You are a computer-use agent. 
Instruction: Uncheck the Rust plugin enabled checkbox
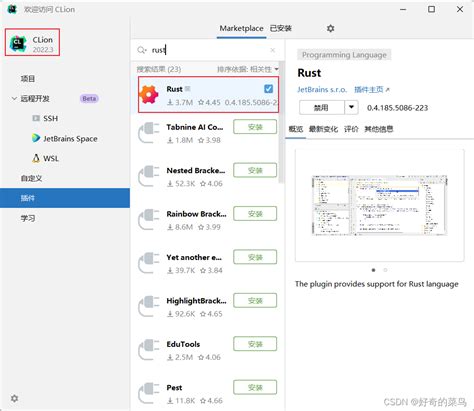[x=268, y=89]
